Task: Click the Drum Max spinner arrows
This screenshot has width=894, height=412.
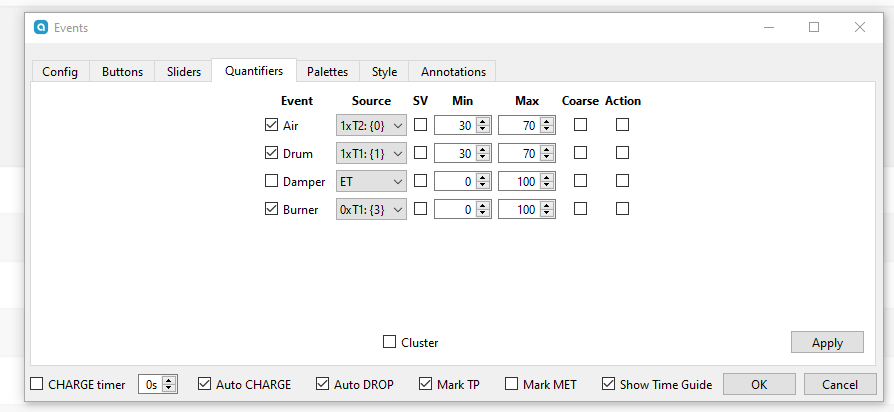Action: point(547,153)
